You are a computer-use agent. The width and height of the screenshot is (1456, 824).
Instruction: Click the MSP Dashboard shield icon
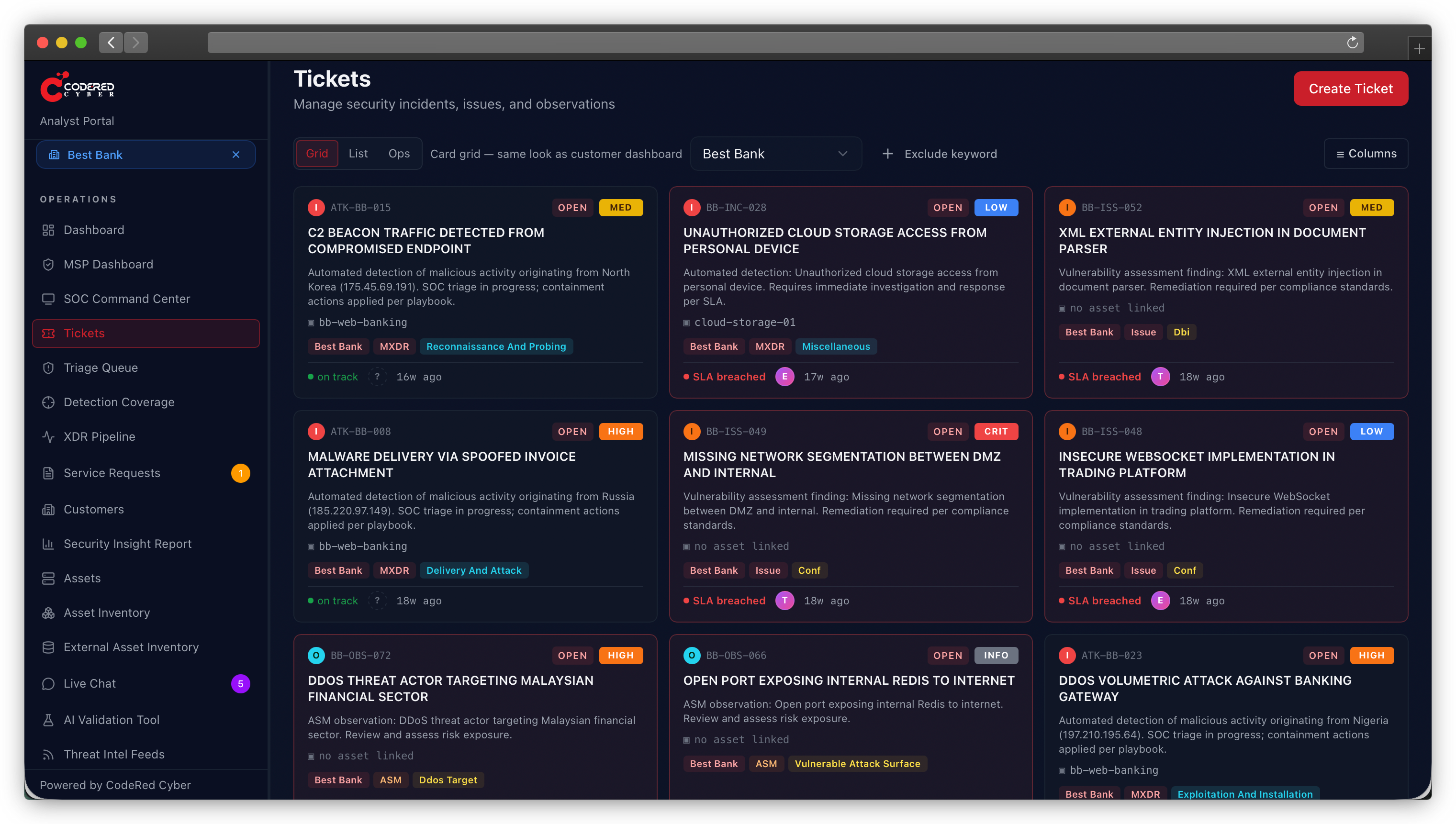48,264
